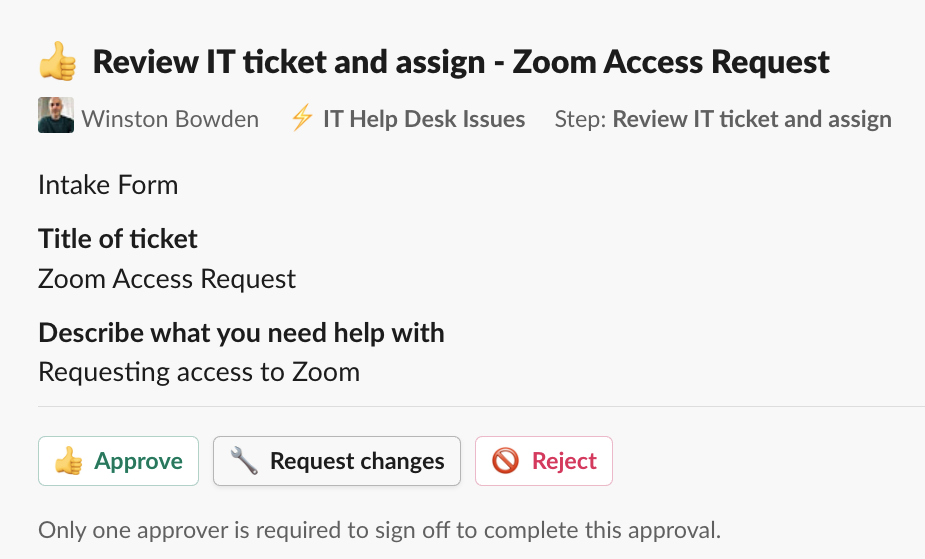Click the lightning bolt workflow icon
This screenshot has height=559, width=925.
click(x=301, y=119)
